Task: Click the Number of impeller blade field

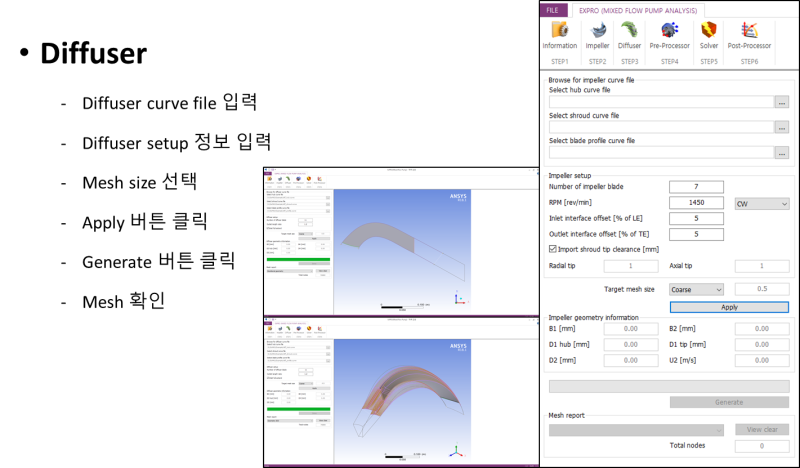Action: pos(696,187)
